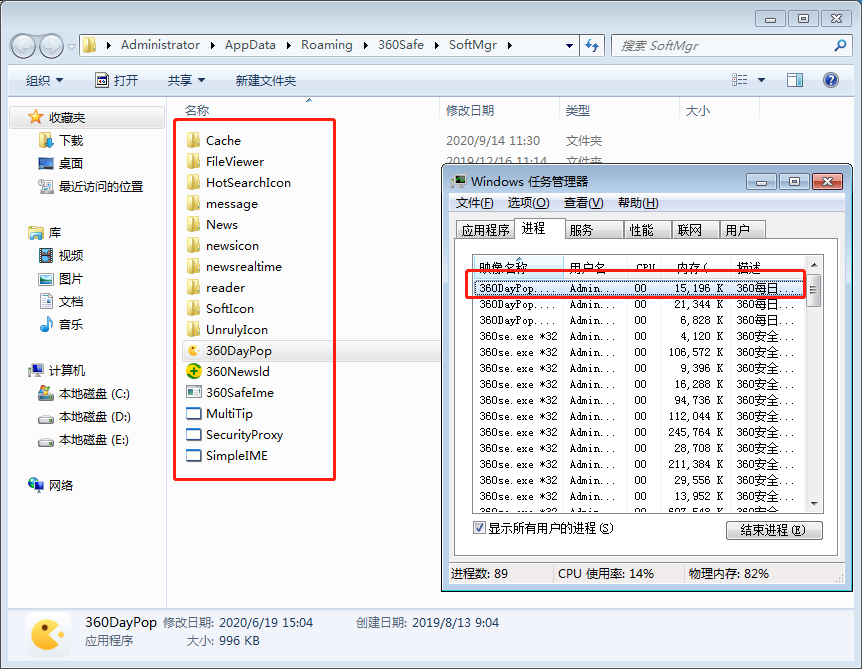Switch to 性能 tab
Image resolution: width=862 pixels, height=669 pixels.
coord(647,230)
